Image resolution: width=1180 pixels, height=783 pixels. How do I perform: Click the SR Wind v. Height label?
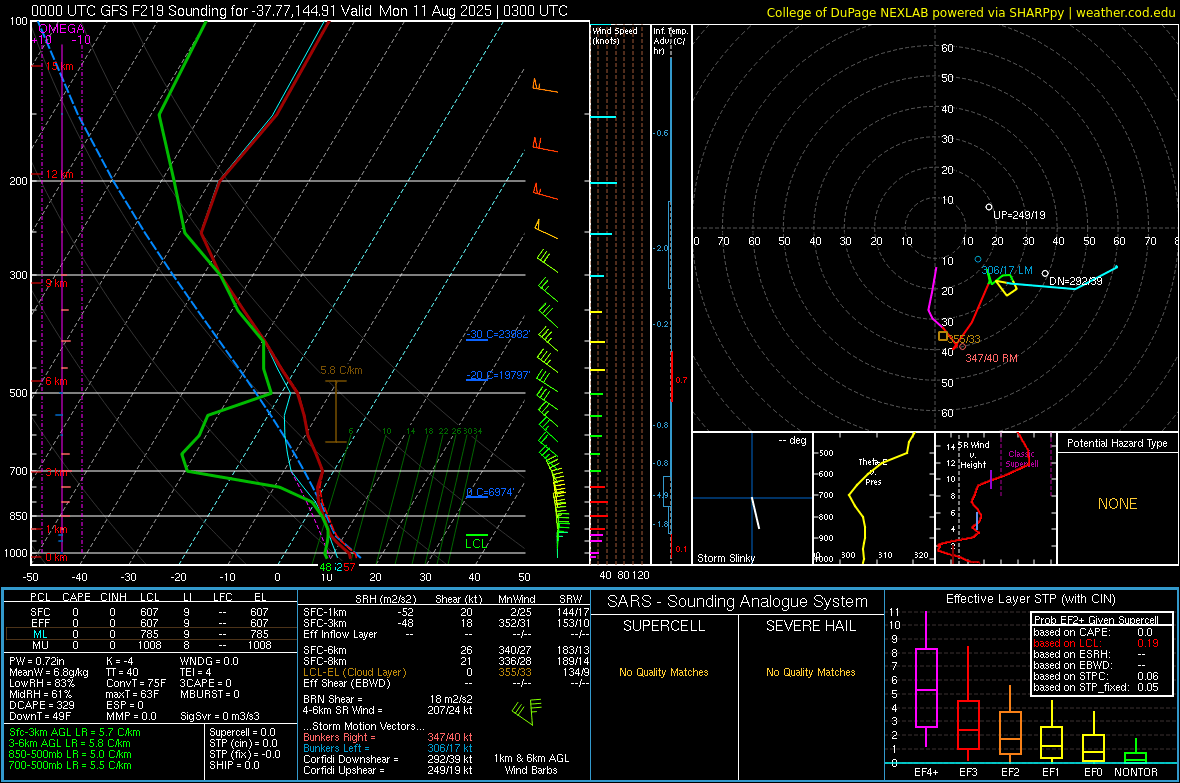coord(974,455)
